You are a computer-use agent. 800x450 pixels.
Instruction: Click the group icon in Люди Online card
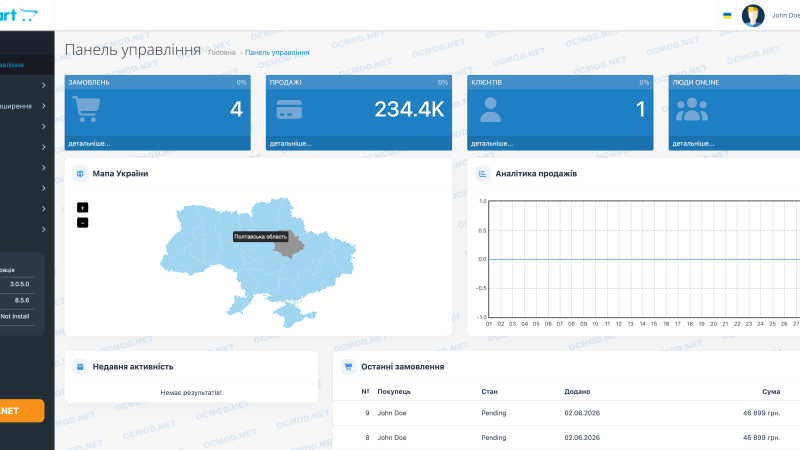(692, 109)
